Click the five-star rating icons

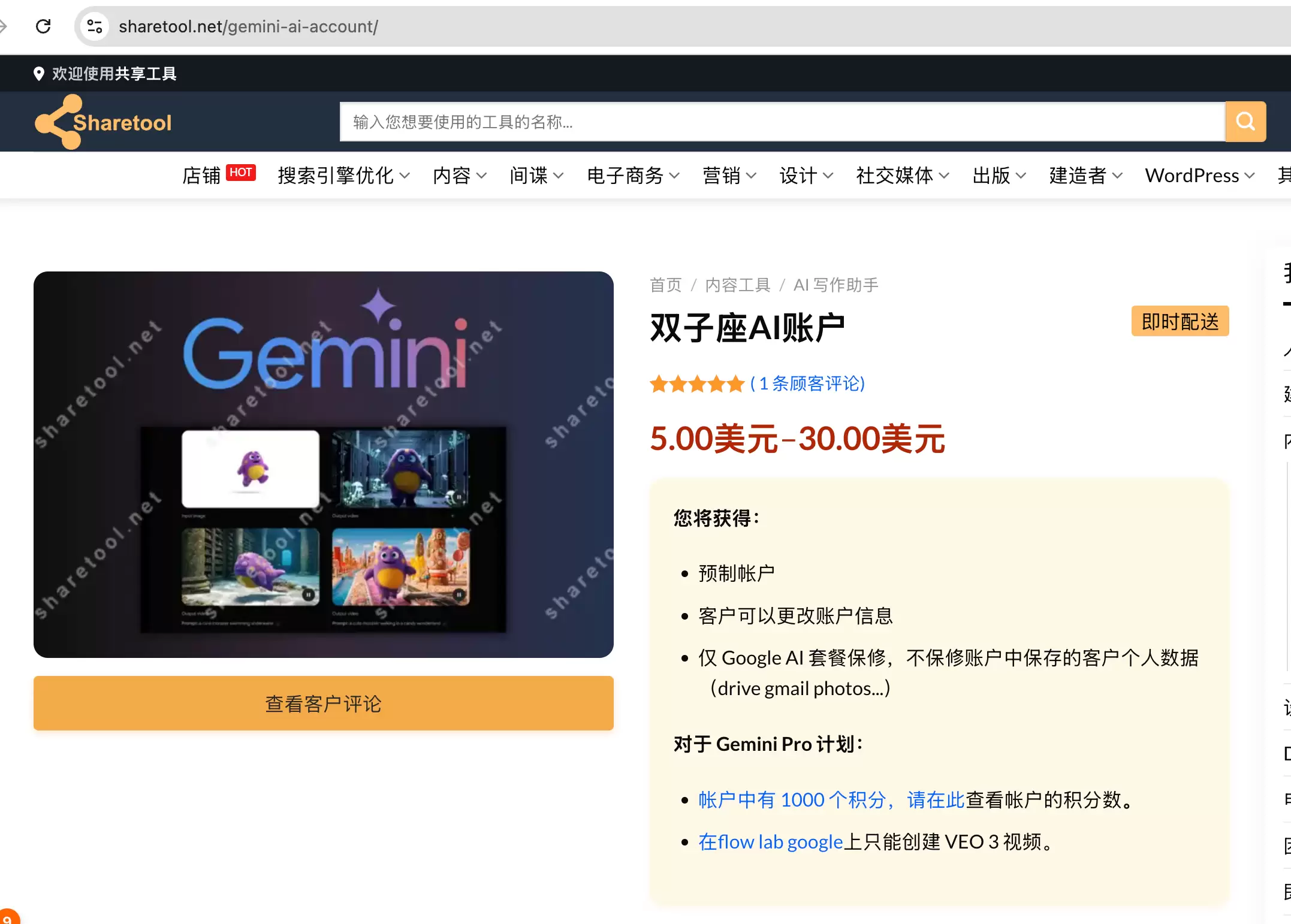click(697, 384)
